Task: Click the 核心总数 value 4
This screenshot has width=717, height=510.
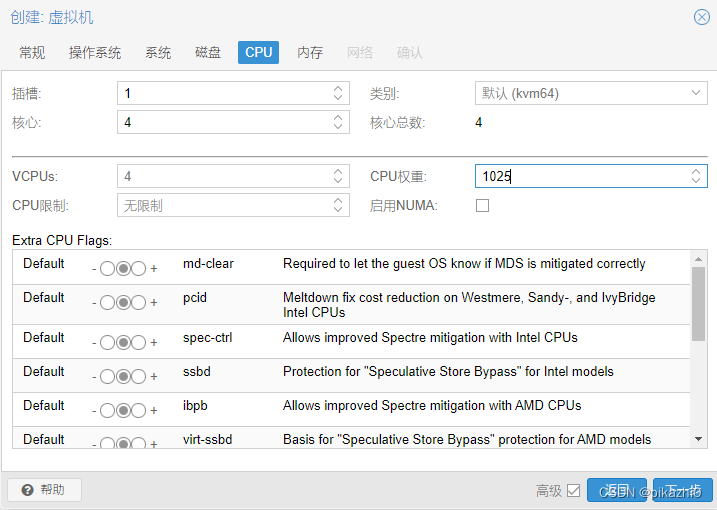Action: [478, 122]
